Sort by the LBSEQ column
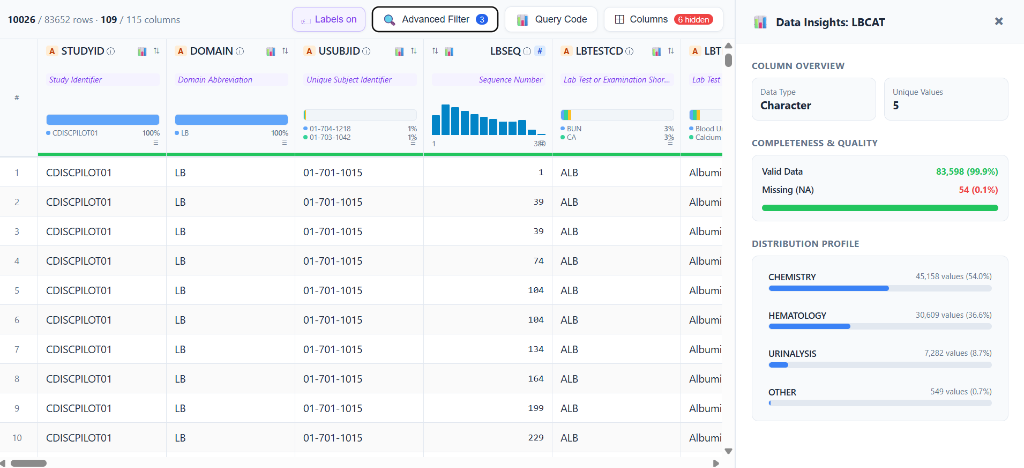The height and width of the screenshot is (468, 1024). click(436, 51)
